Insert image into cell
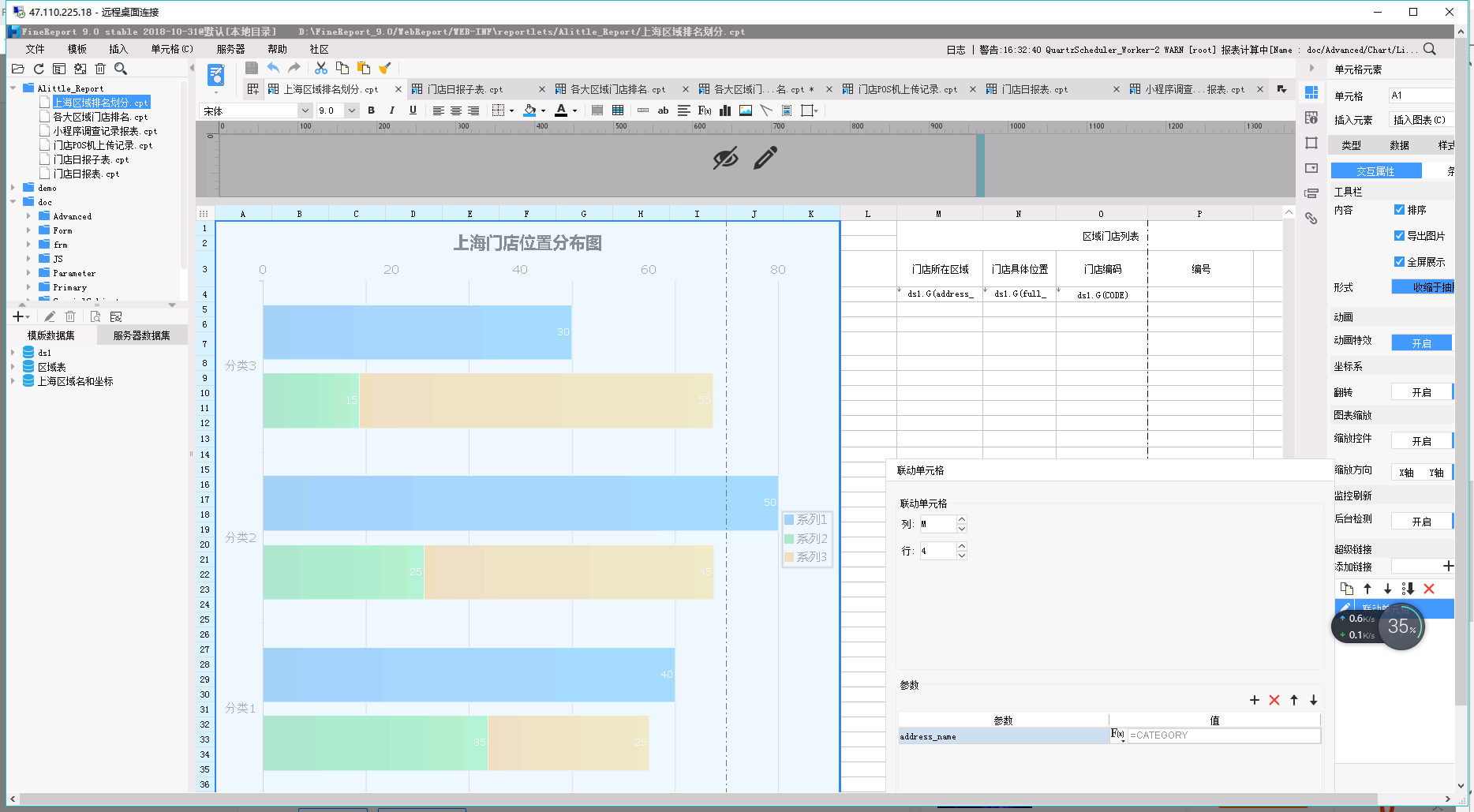This screenshot has width=1474, height=812. 746,110
